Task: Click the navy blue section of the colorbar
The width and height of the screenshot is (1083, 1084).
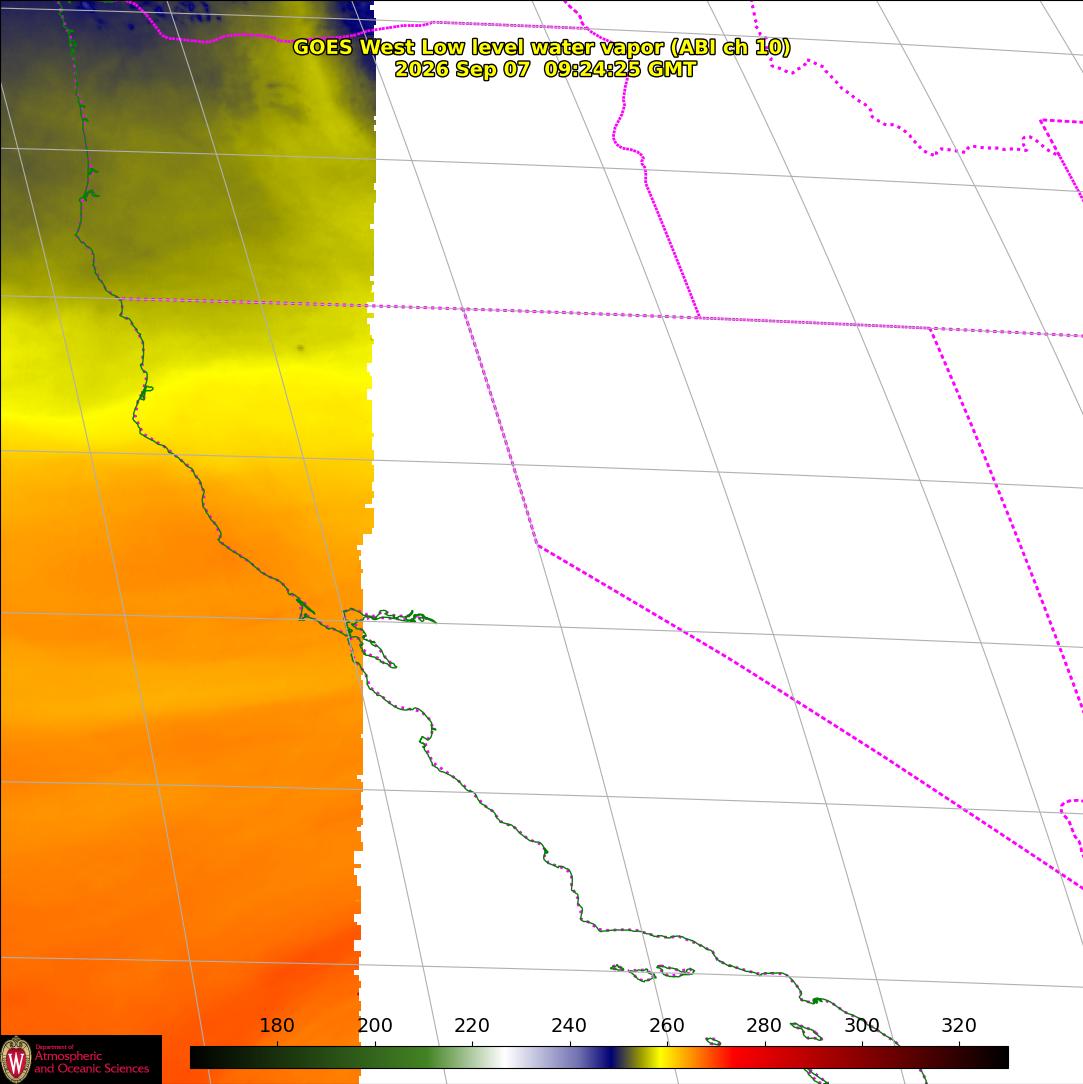Action: pos(610,1058)
